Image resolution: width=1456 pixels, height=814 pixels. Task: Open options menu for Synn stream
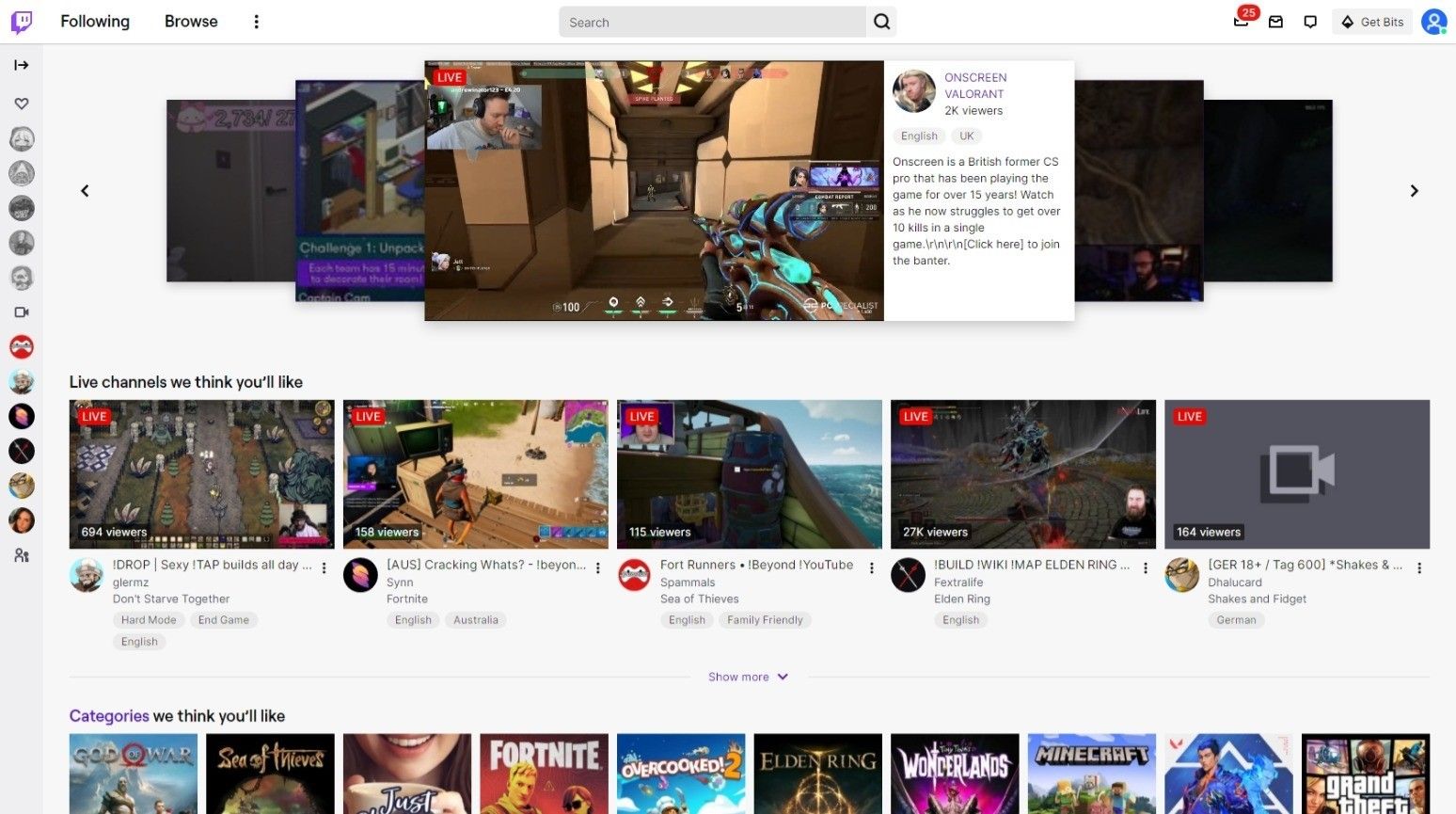point(598,568)
